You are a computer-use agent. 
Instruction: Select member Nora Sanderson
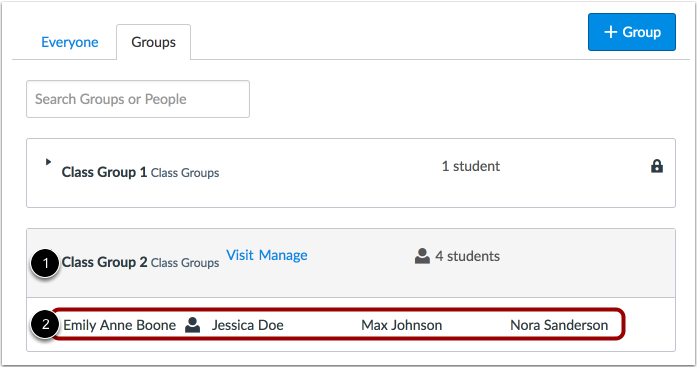click(x=559, y=325)
